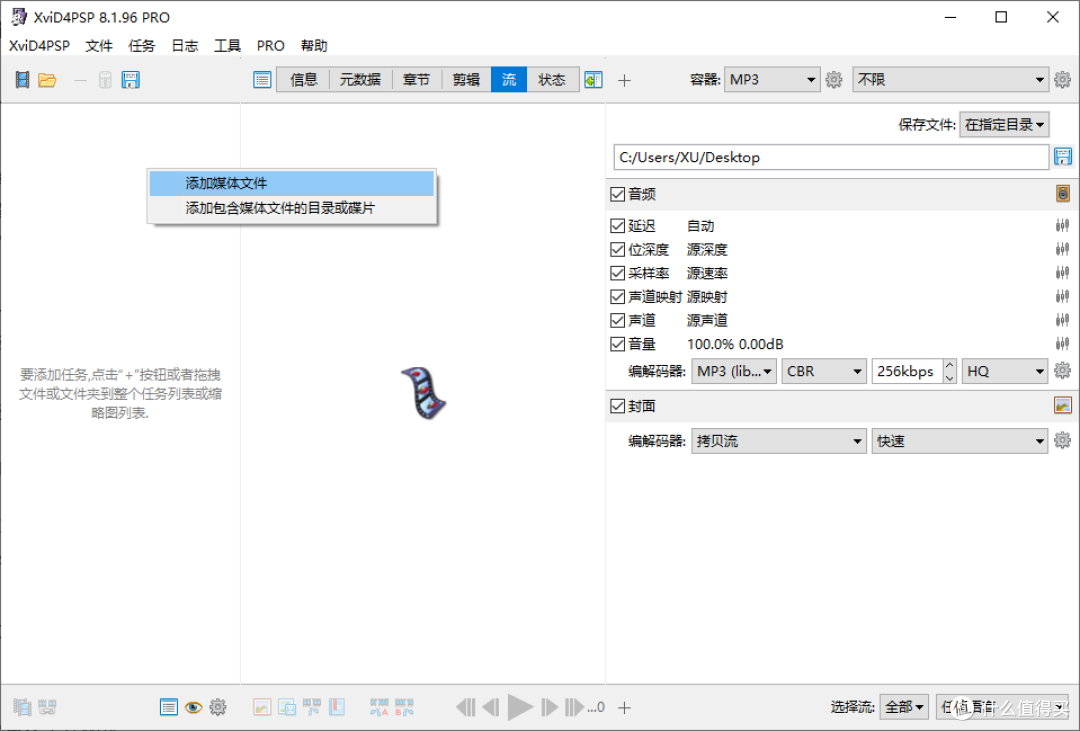Click the mixer icon in the 采样率 row
This screenshot has height=731, width=1080.
click(x=1062, y=273)
